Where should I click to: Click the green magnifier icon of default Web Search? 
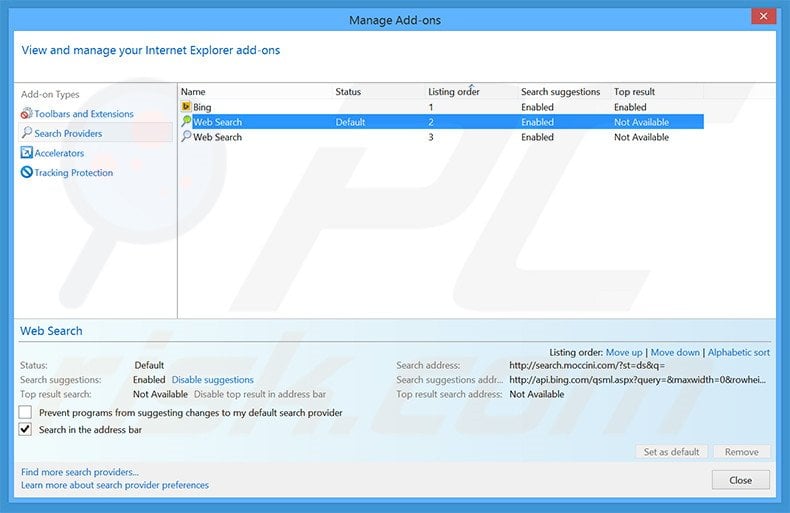pos(186,121)
